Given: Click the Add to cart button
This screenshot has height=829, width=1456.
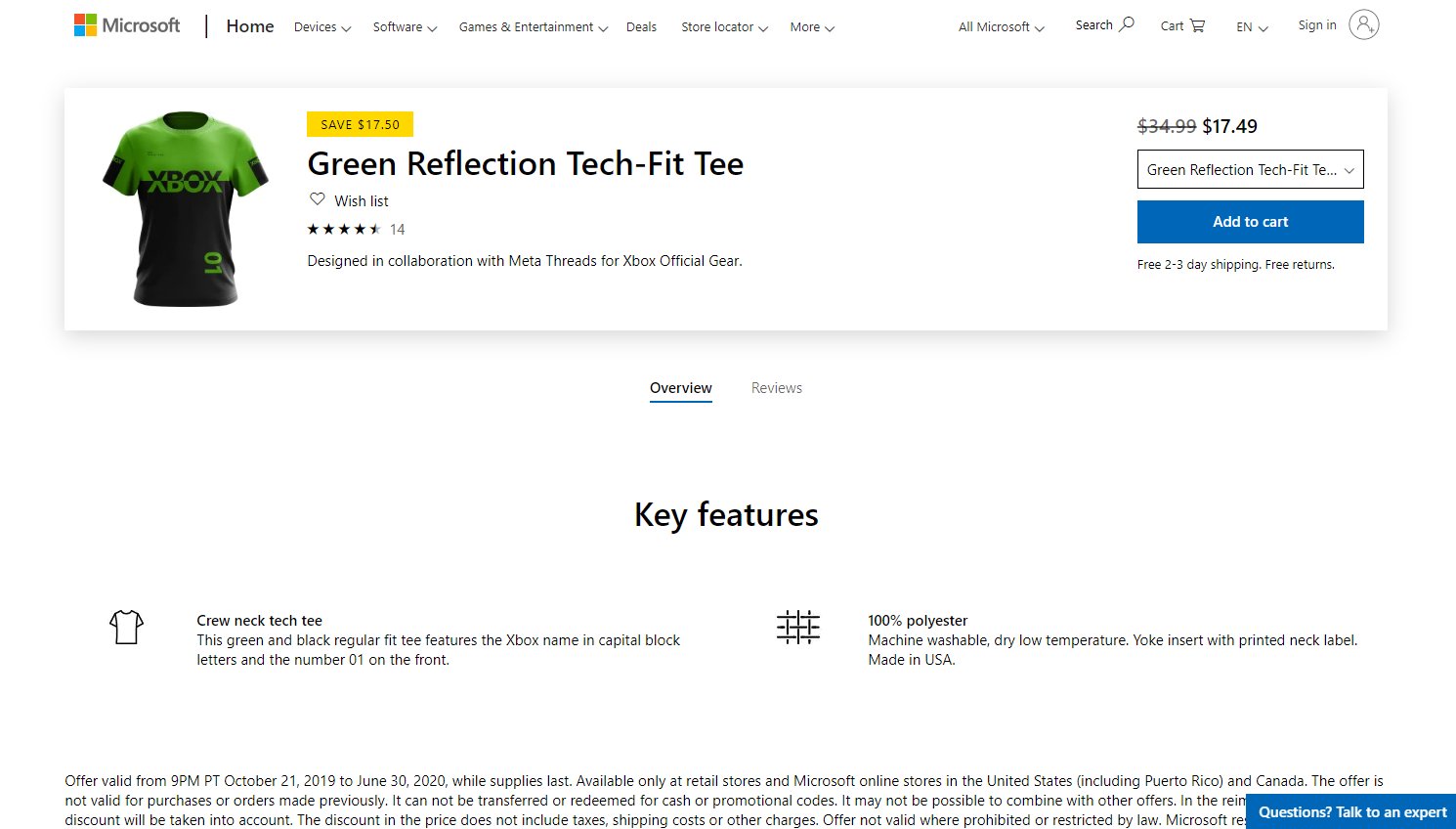Looking at the screenshot, I should point(1251,222).
